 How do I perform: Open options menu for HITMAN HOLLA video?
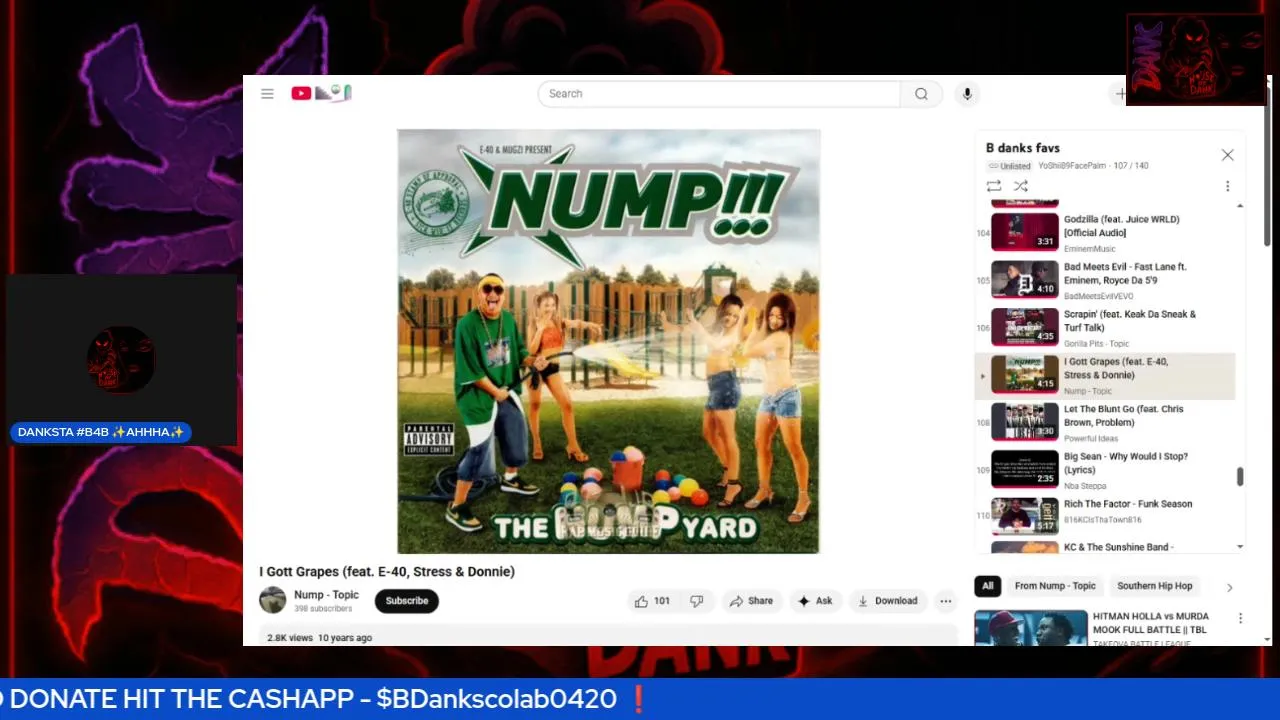tap(1240, 619)
